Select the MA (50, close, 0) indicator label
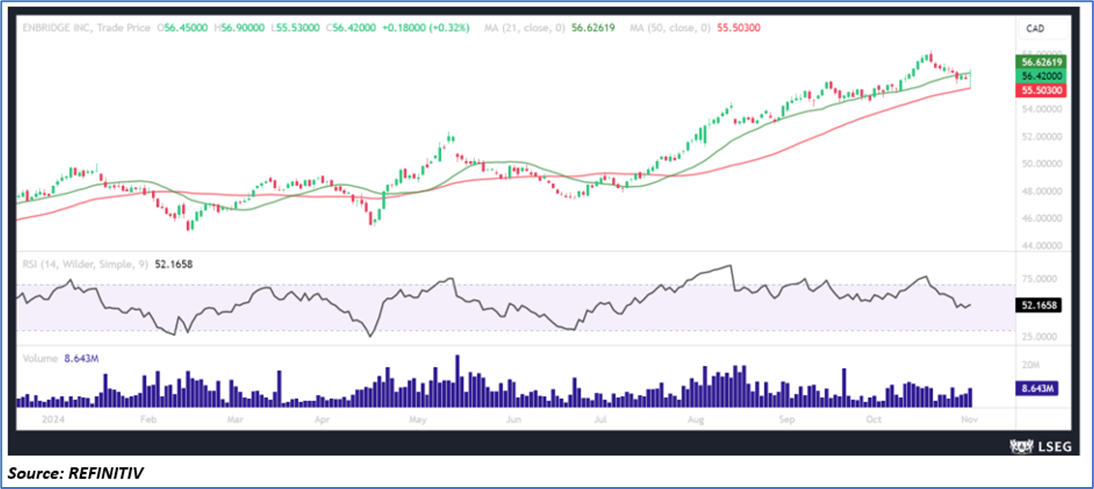Screen dimensions: 1094x489 670,28
